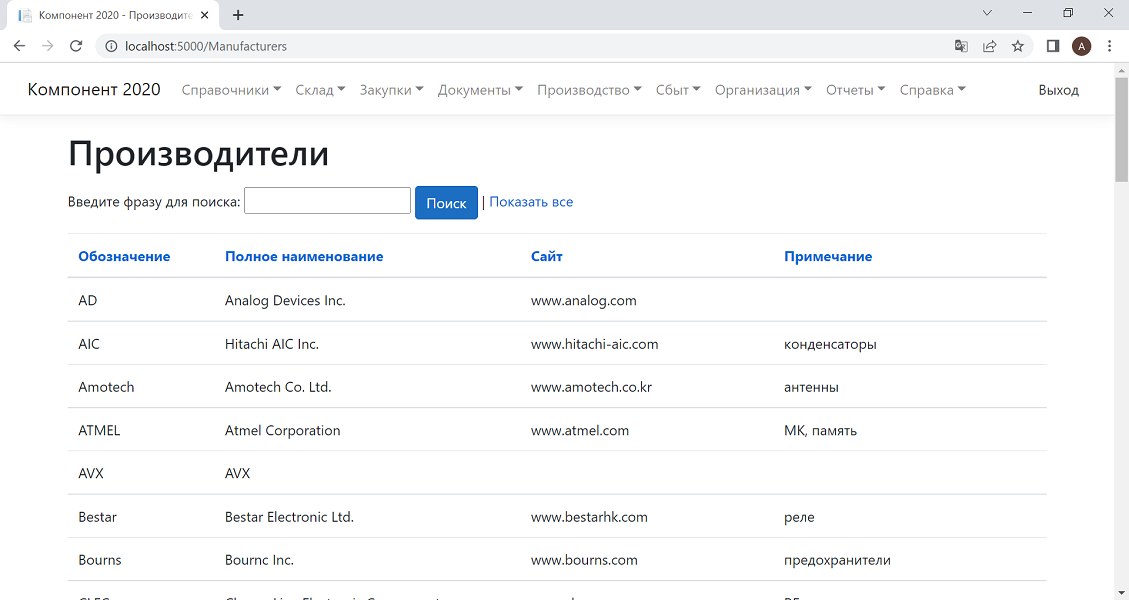Expand the Склад menu
This screenshot has width=1129, height=600.
(x=320, y=90)
